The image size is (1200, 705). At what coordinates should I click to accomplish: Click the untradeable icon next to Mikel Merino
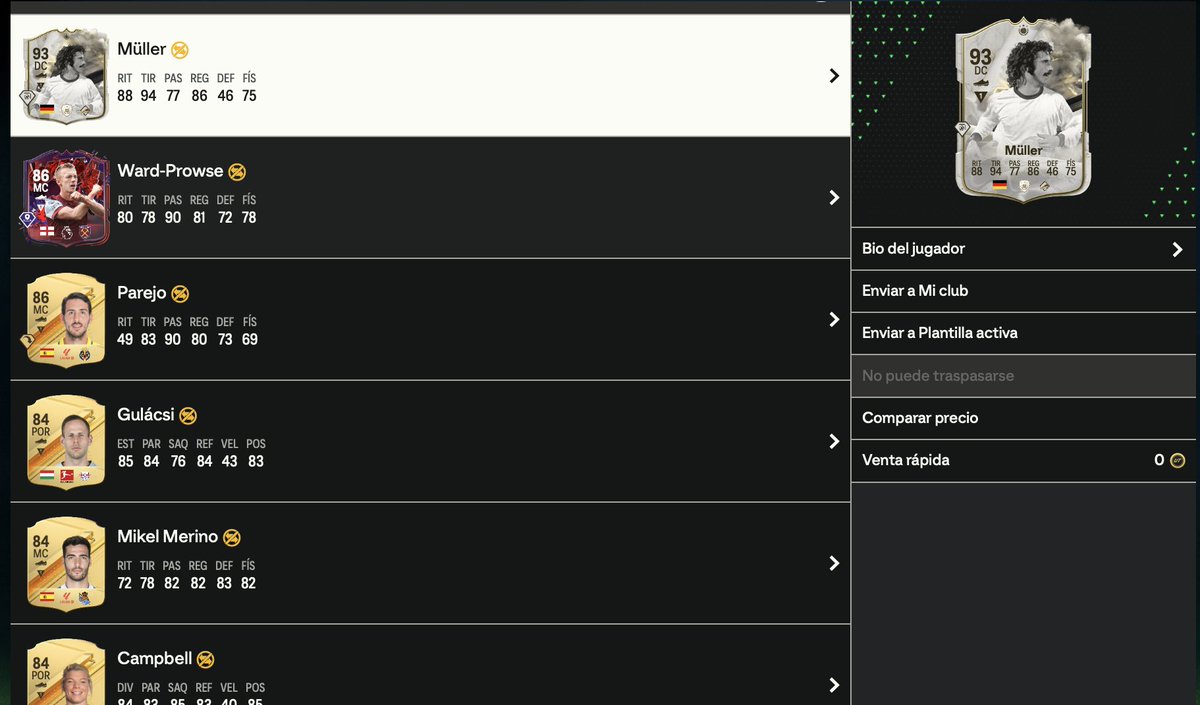pyautogui.click(x=232, y=538)
